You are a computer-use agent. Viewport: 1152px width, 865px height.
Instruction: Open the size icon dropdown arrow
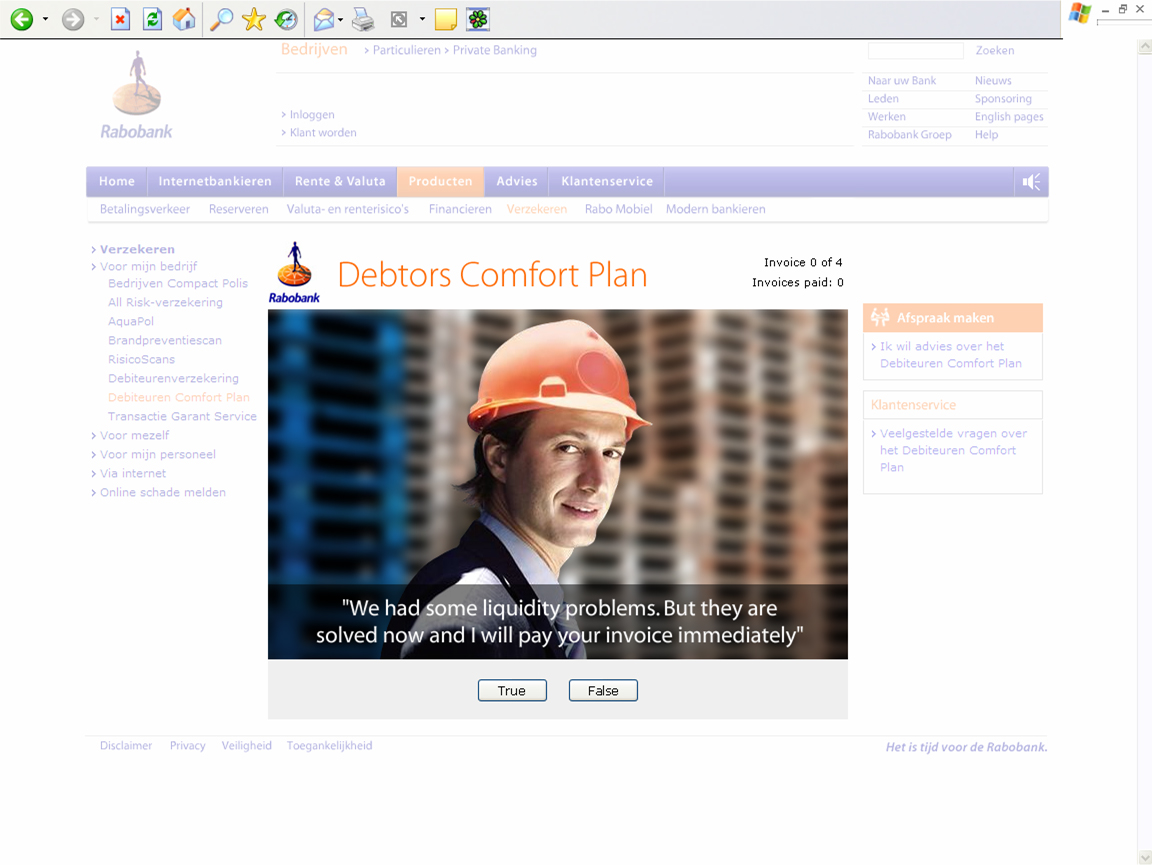coord(422,19)
